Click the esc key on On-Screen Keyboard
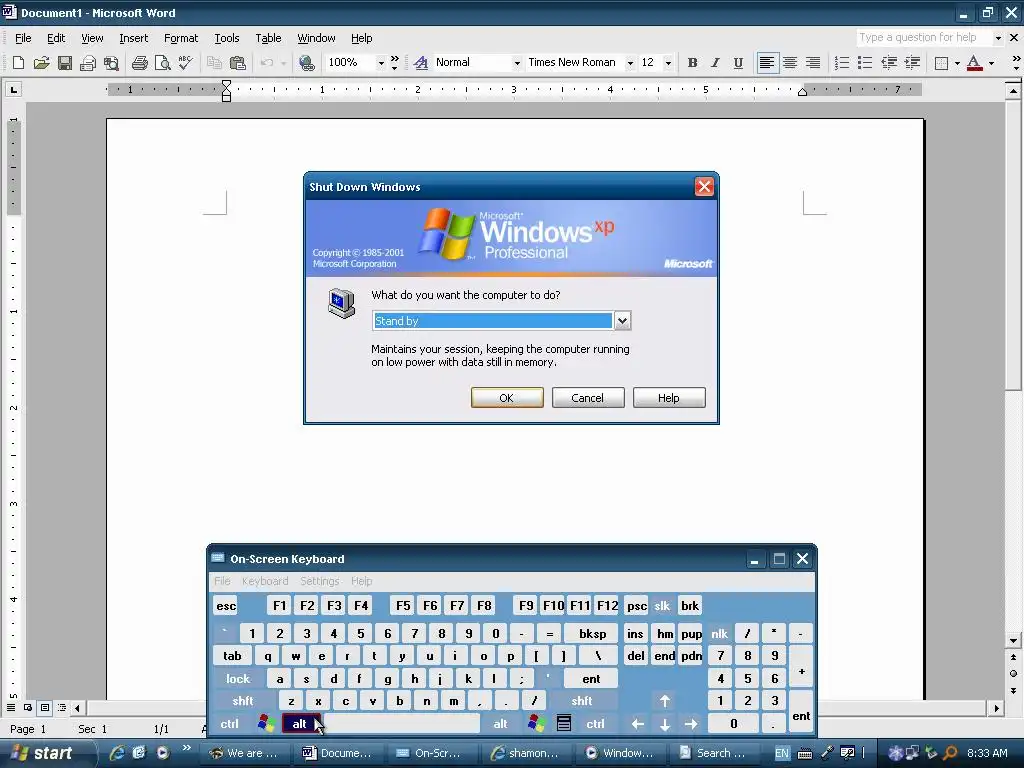 pos(226,605)
